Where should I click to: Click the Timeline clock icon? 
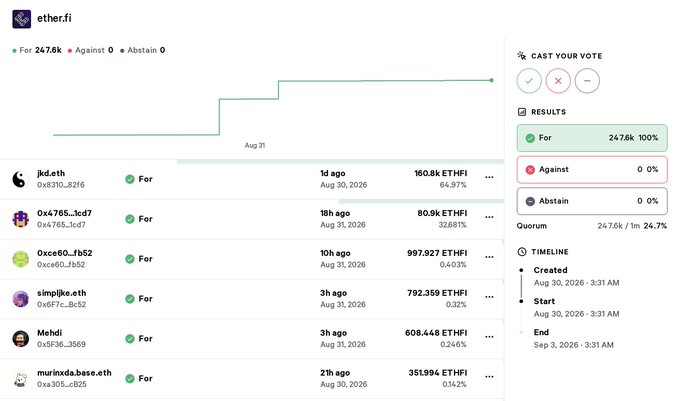[x=522, y=252]
